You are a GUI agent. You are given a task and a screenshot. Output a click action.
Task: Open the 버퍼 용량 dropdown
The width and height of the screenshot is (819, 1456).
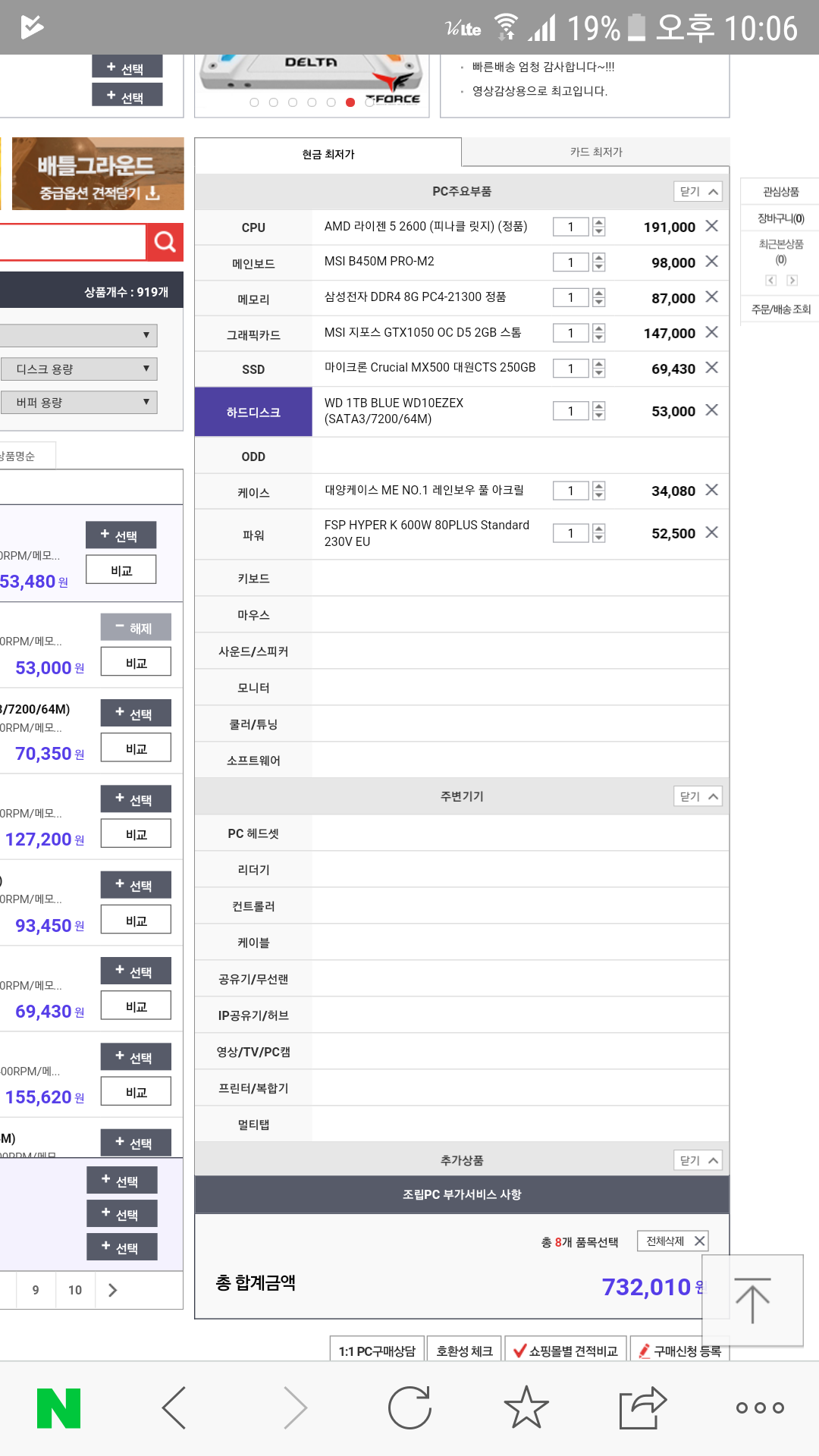point(79,403)
